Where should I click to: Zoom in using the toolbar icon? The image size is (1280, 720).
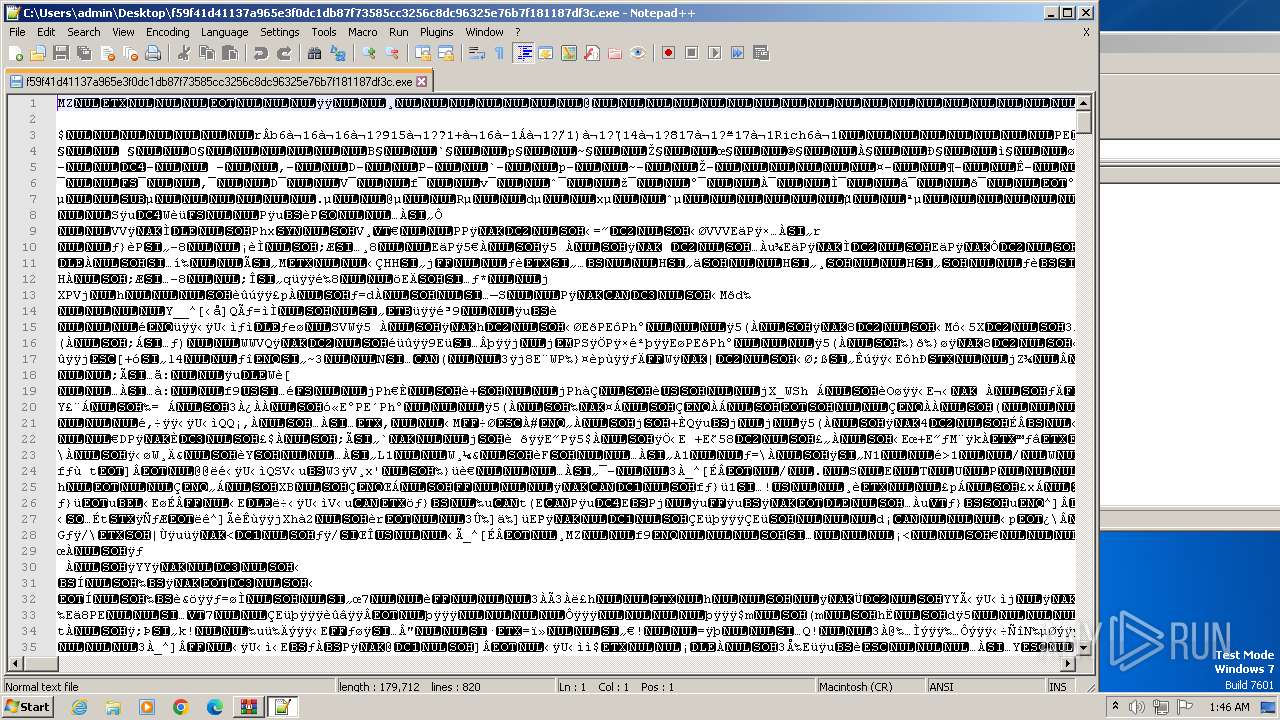coord(369,53)
